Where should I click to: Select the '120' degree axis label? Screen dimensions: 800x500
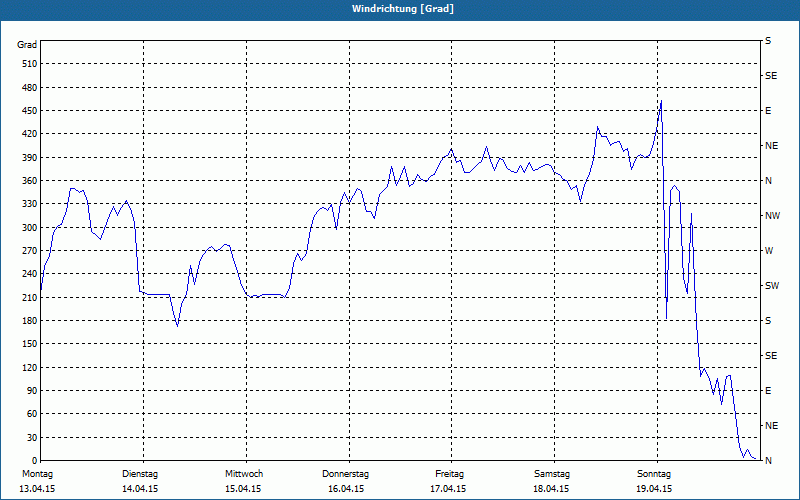[x=30, y=367]
